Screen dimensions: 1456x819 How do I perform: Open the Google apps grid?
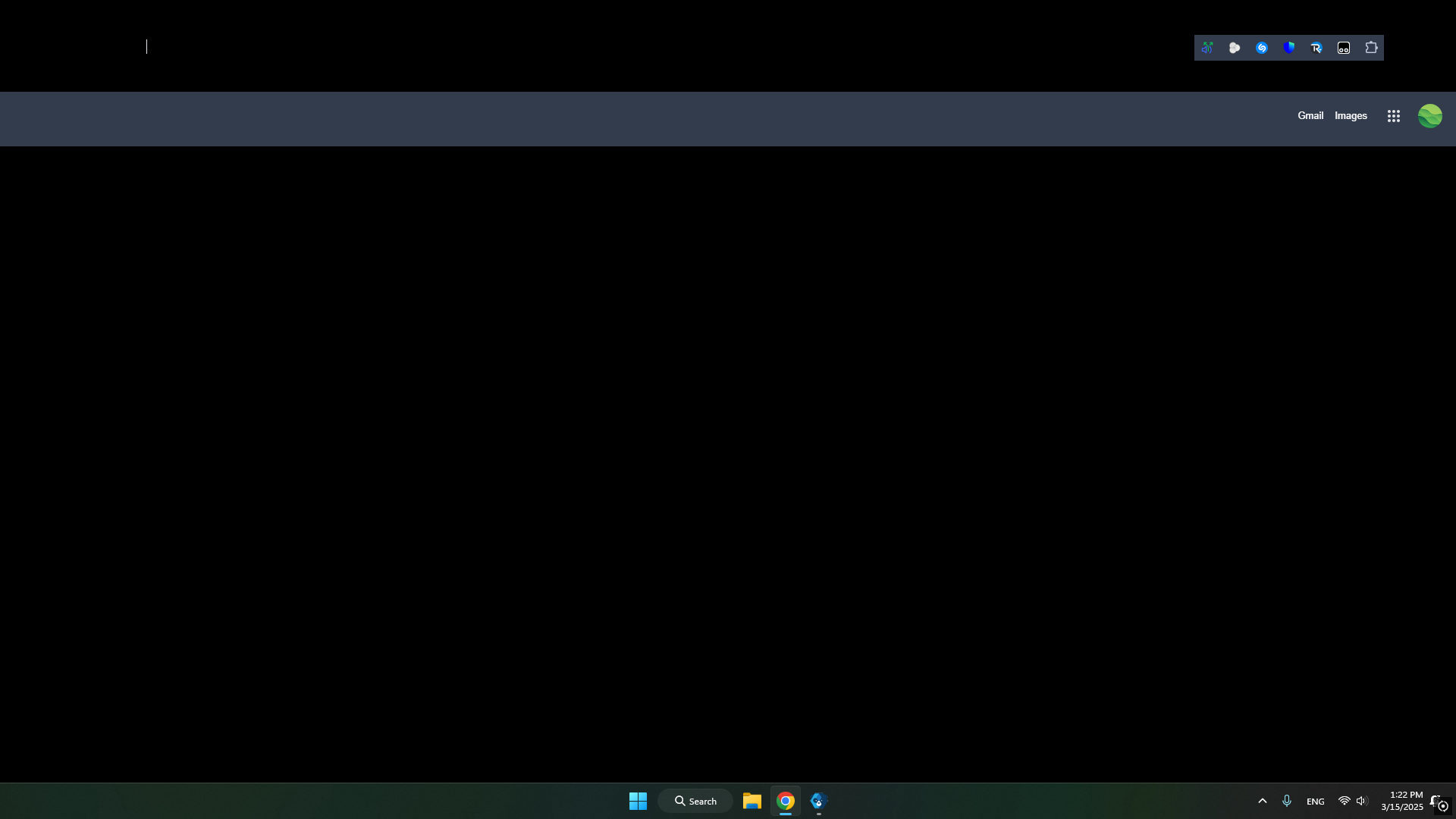(1394, 116)
